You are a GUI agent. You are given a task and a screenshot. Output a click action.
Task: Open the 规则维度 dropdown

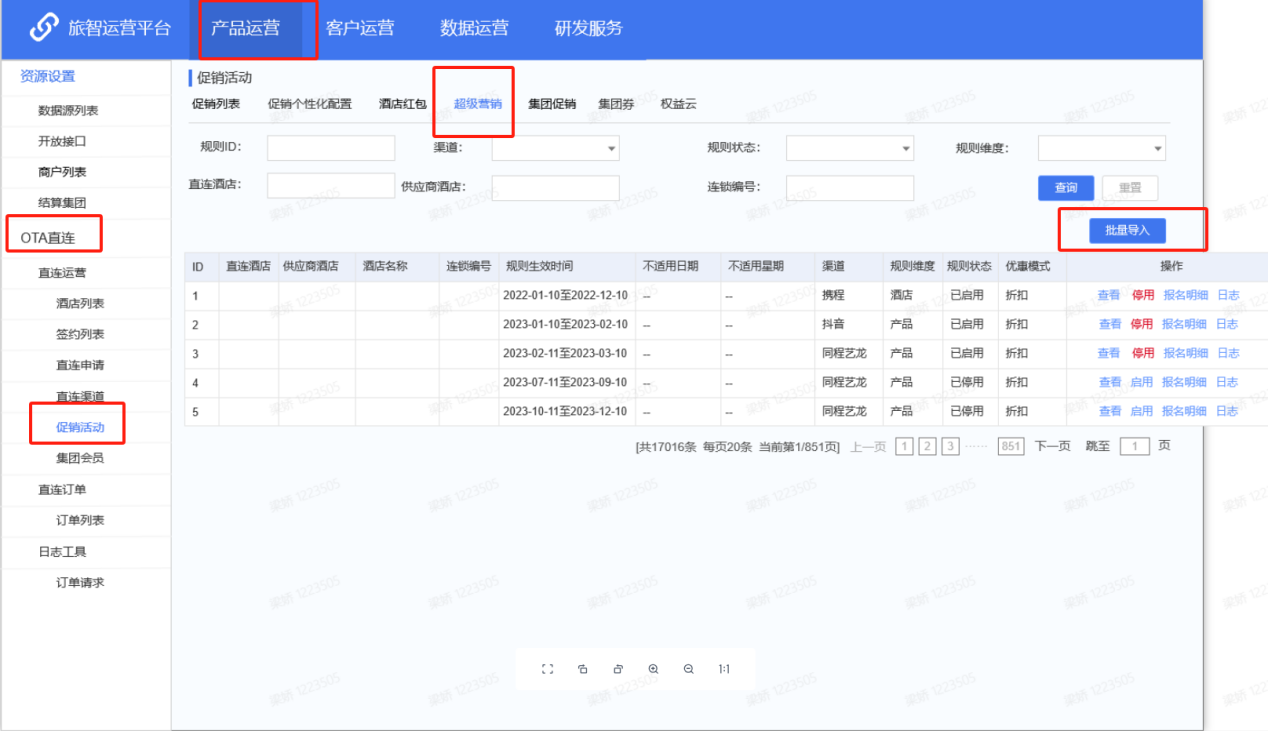pos(1102,148)
